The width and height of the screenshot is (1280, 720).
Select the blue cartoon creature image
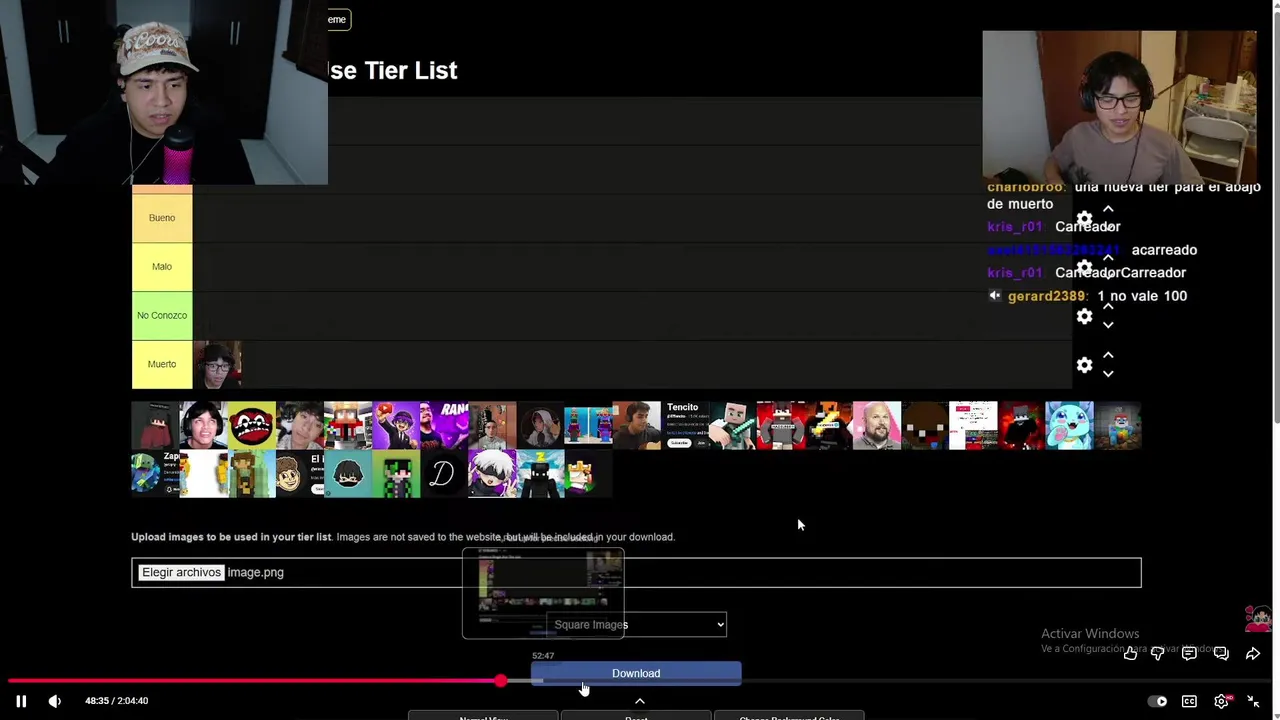click(x=1069, y=425)
